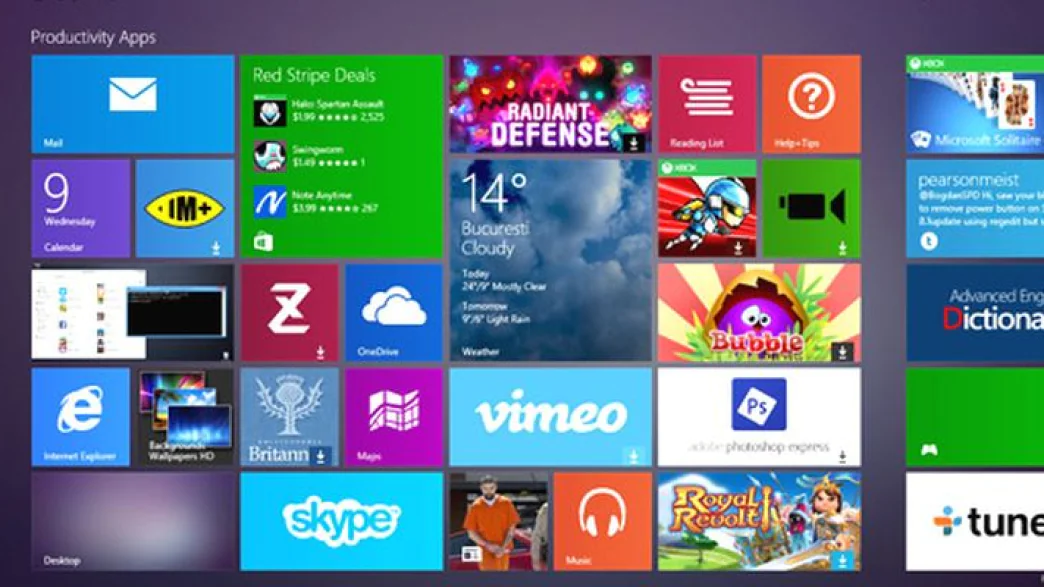
Task: Launch the Skype tile
Action: click(x=342, y=521)
